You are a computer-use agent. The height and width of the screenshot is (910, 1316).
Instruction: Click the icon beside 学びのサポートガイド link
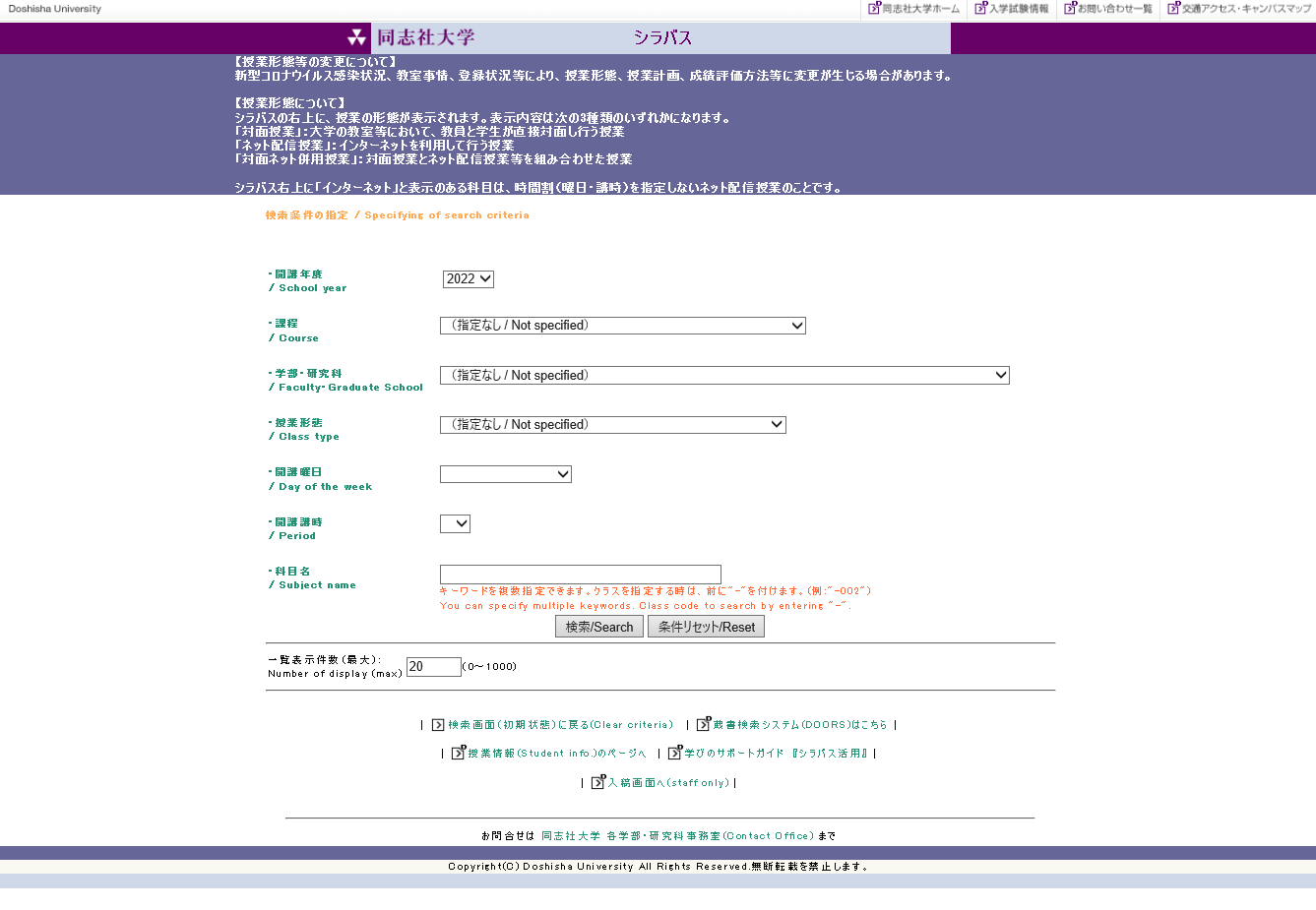click(675, 753)
